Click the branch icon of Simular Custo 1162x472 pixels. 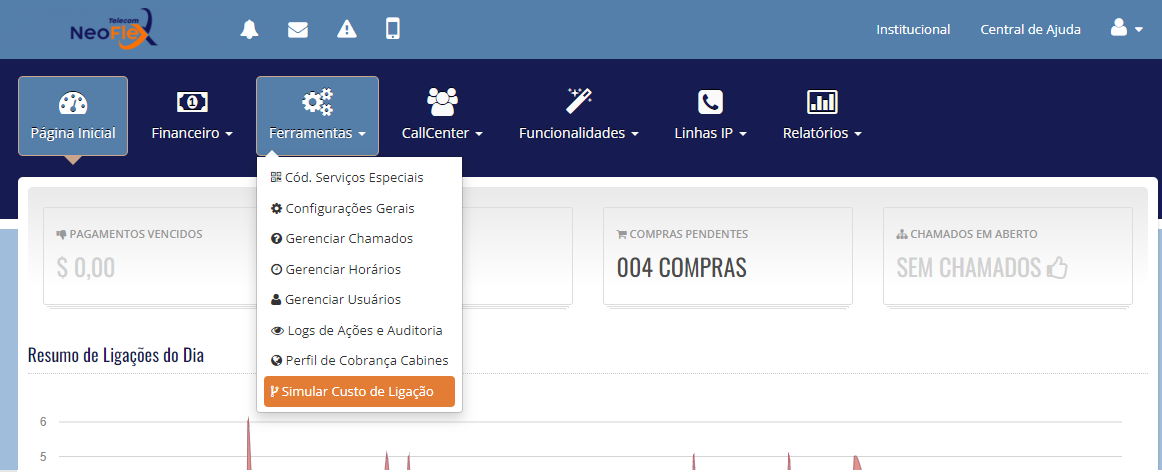tap(275, 391)
